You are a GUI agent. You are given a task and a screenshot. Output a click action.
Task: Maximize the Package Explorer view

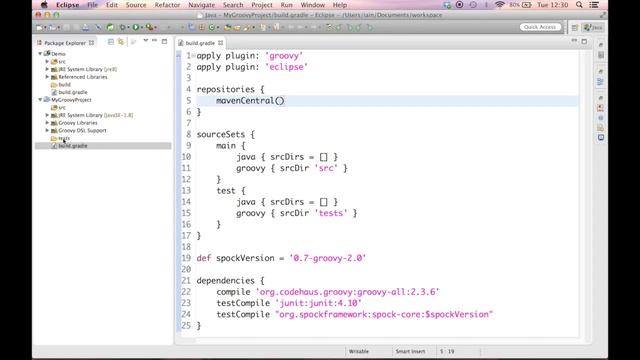point(164,41)
